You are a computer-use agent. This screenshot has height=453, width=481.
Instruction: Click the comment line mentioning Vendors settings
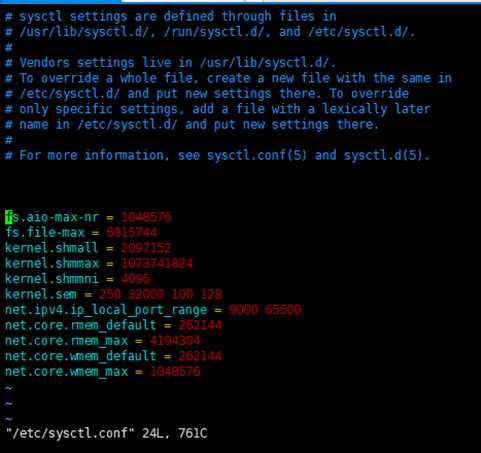[170, 63]
